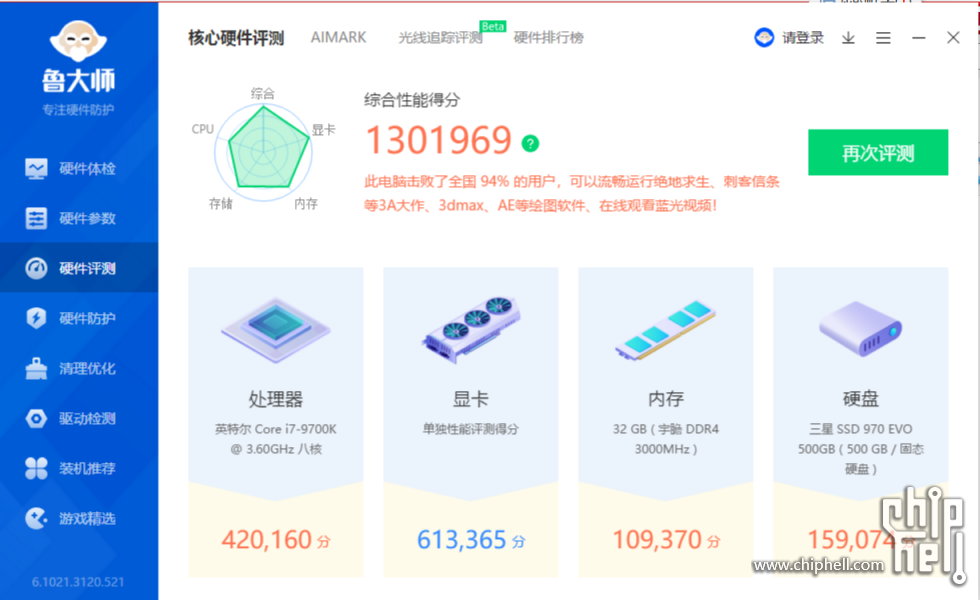Minimize the 鲁大师 window
Image resolution: width=980 pixels, height=600 pixels.
click(918, 38)
